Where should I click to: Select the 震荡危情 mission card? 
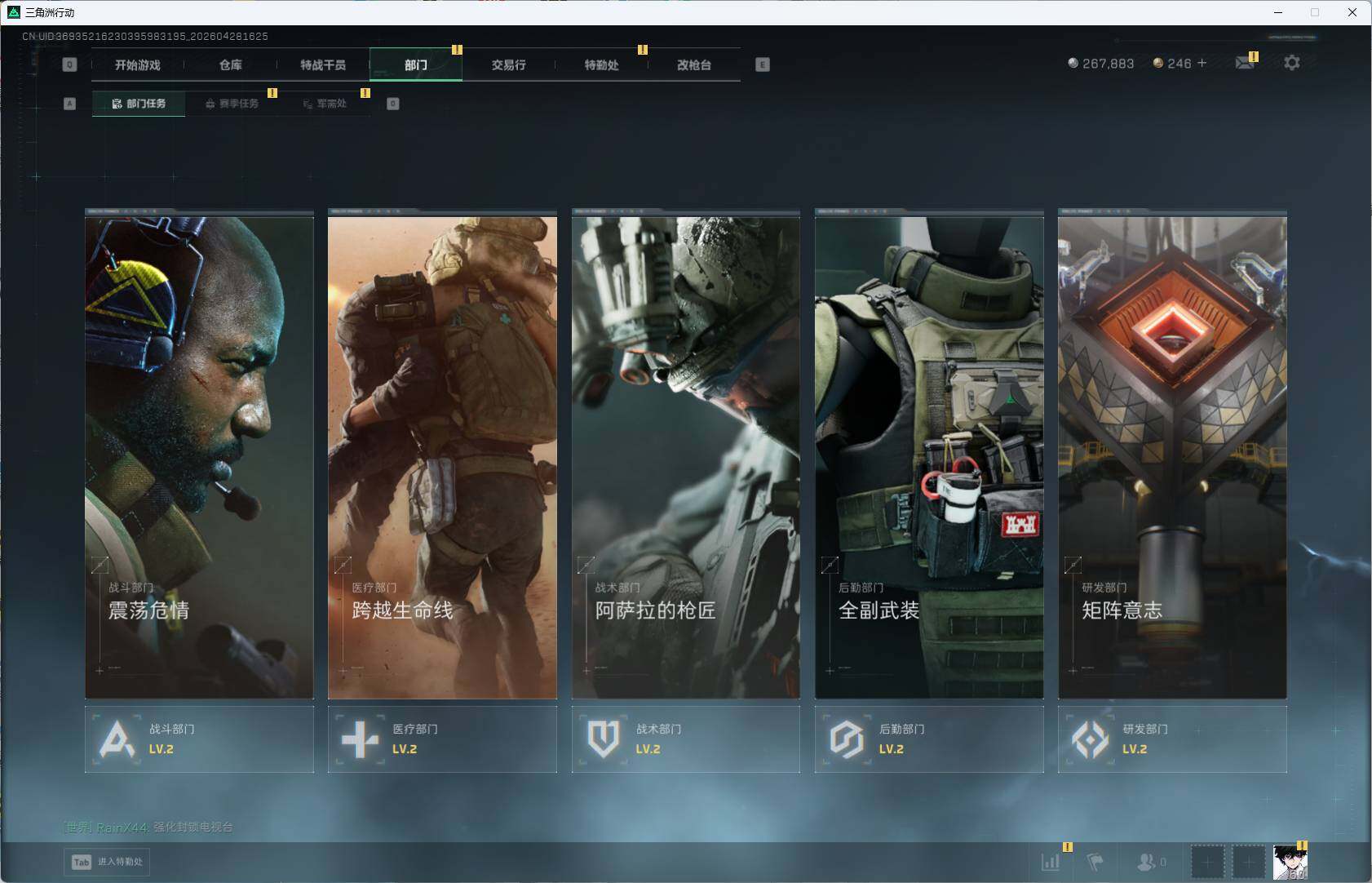tap(199, 457)
